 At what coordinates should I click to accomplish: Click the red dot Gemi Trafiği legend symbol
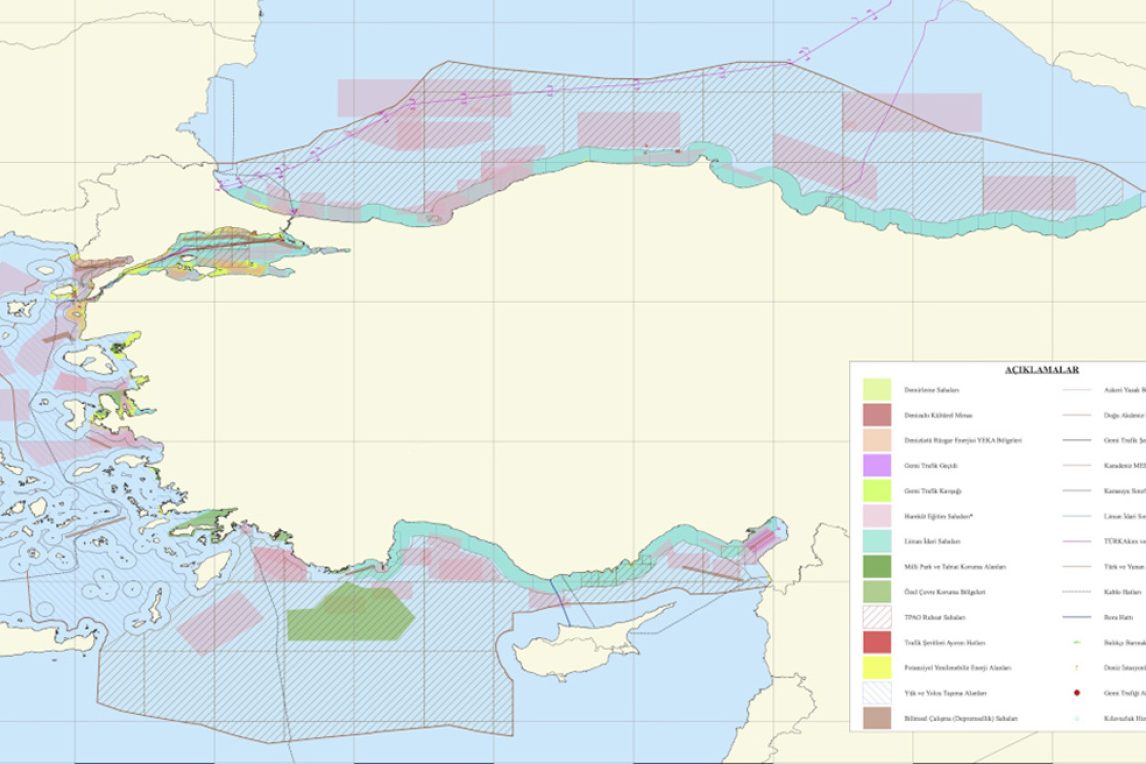[1076, 692]
